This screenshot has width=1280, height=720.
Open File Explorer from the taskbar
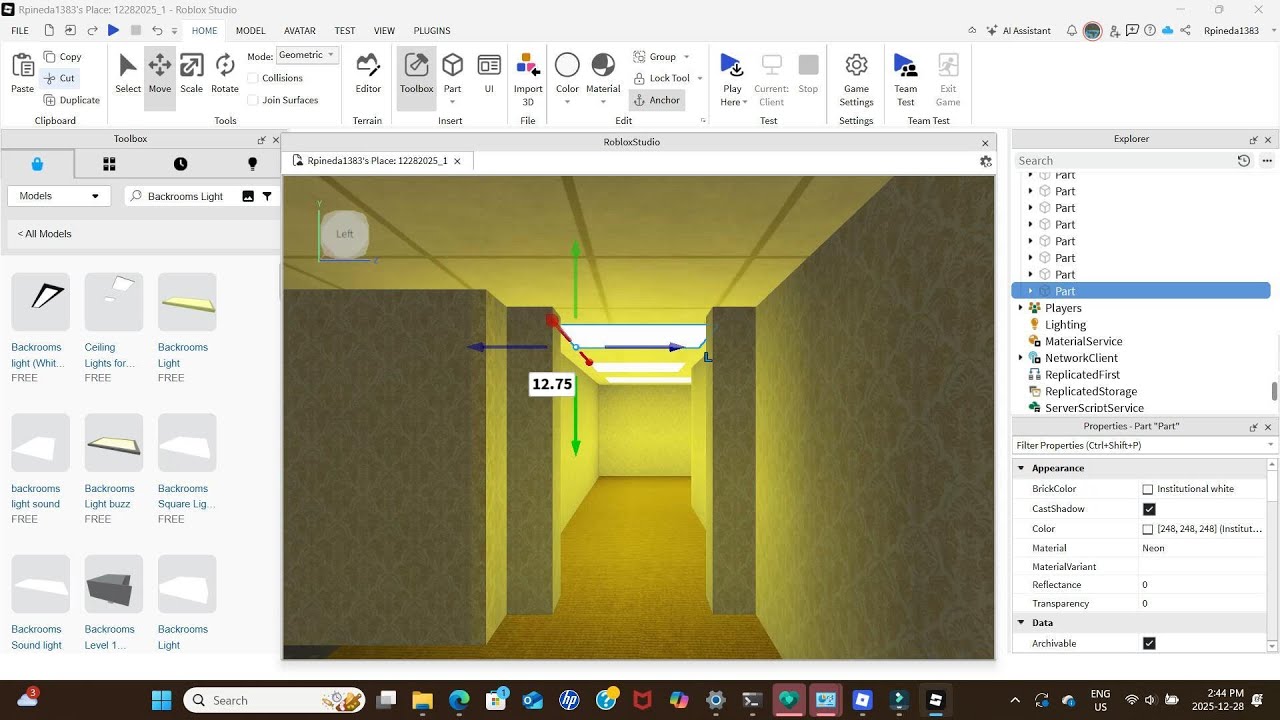[x=422, y=700]
